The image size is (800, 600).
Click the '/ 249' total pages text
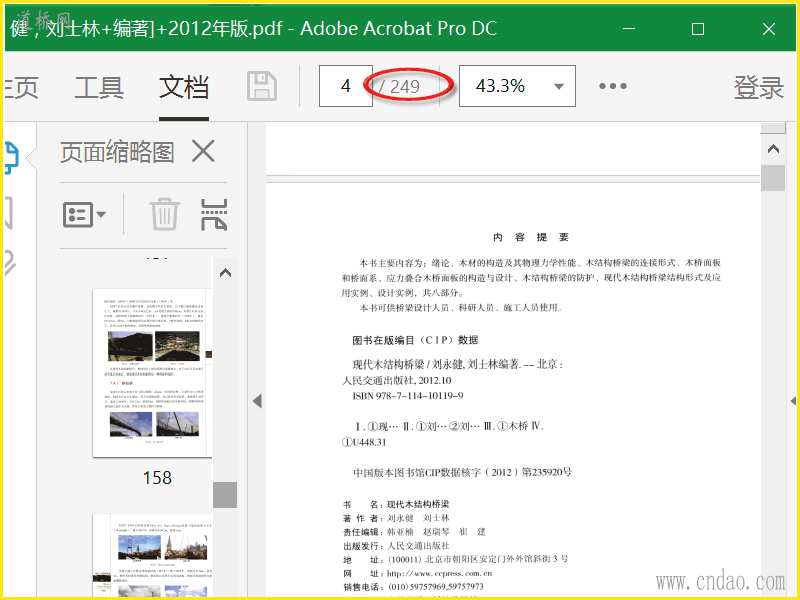click(399, 86)
